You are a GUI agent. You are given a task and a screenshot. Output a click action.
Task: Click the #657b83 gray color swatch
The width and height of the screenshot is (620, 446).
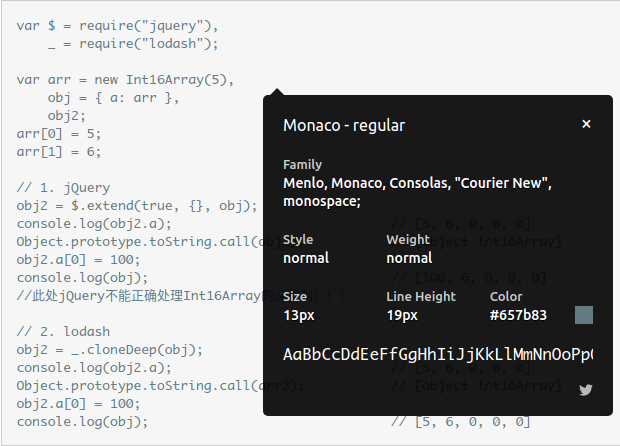click(x=584, y=315)
